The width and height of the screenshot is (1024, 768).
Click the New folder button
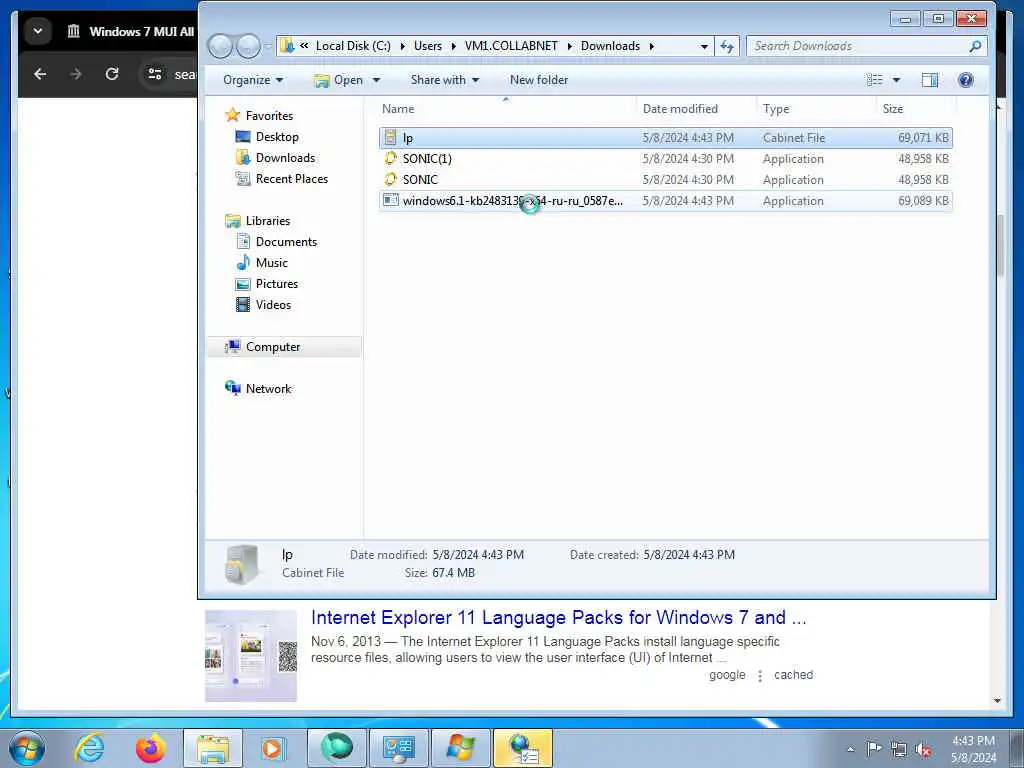pyautogui.click(x=539, y=80)
